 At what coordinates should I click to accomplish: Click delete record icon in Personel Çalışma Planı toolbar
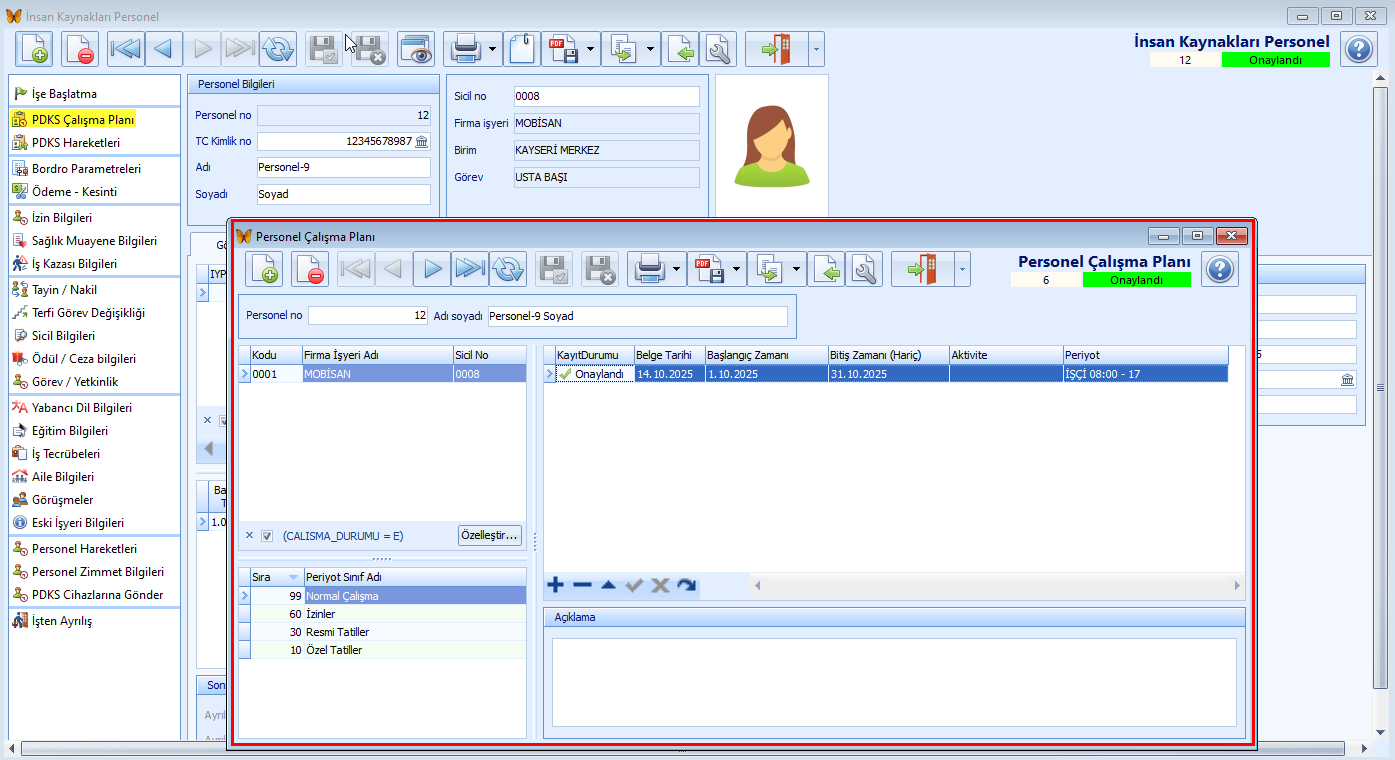pyautogui.click(x=310, y=269)
